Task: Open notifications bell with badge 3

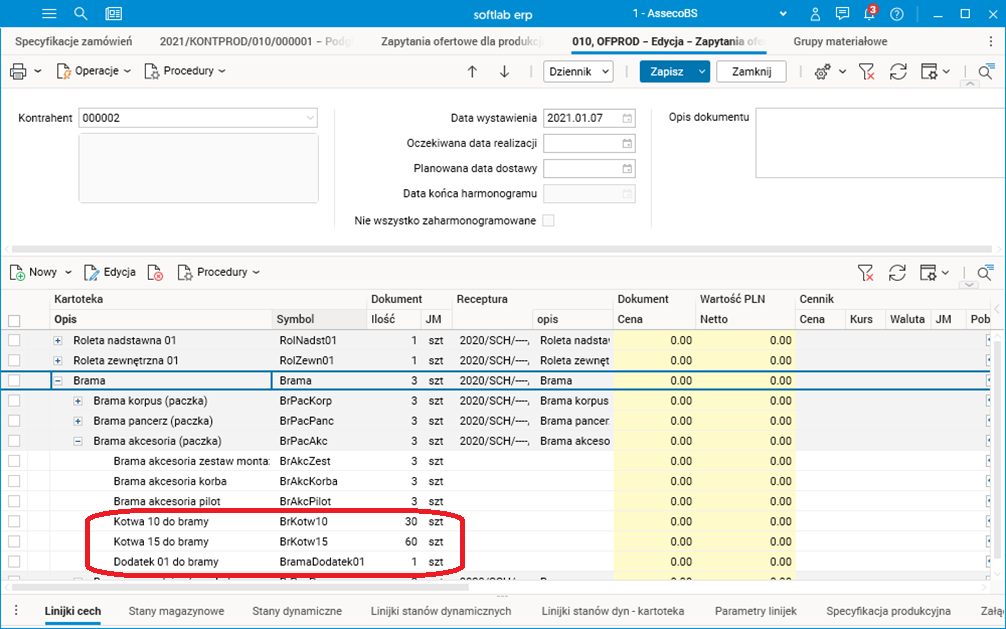Action: click(x=870, y=13)
